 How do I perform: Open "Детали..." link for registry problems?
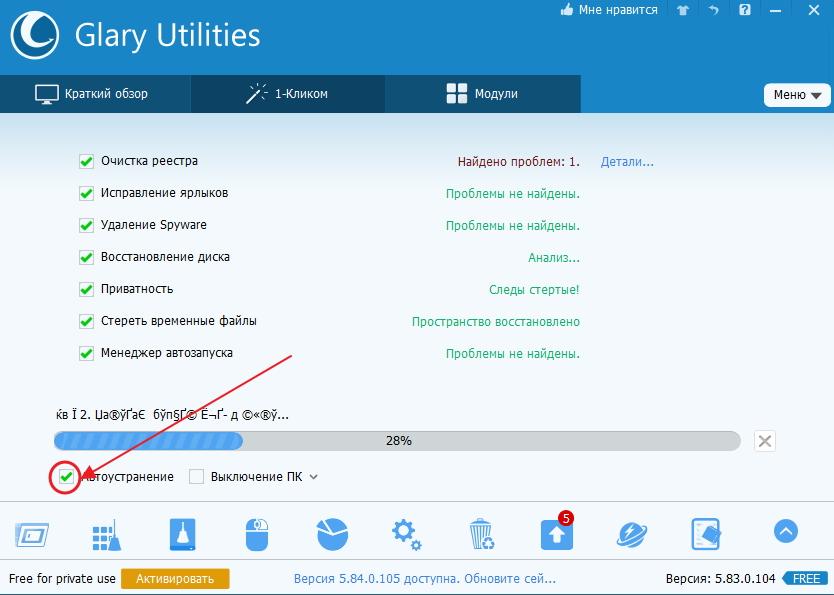tap(627, 162)
